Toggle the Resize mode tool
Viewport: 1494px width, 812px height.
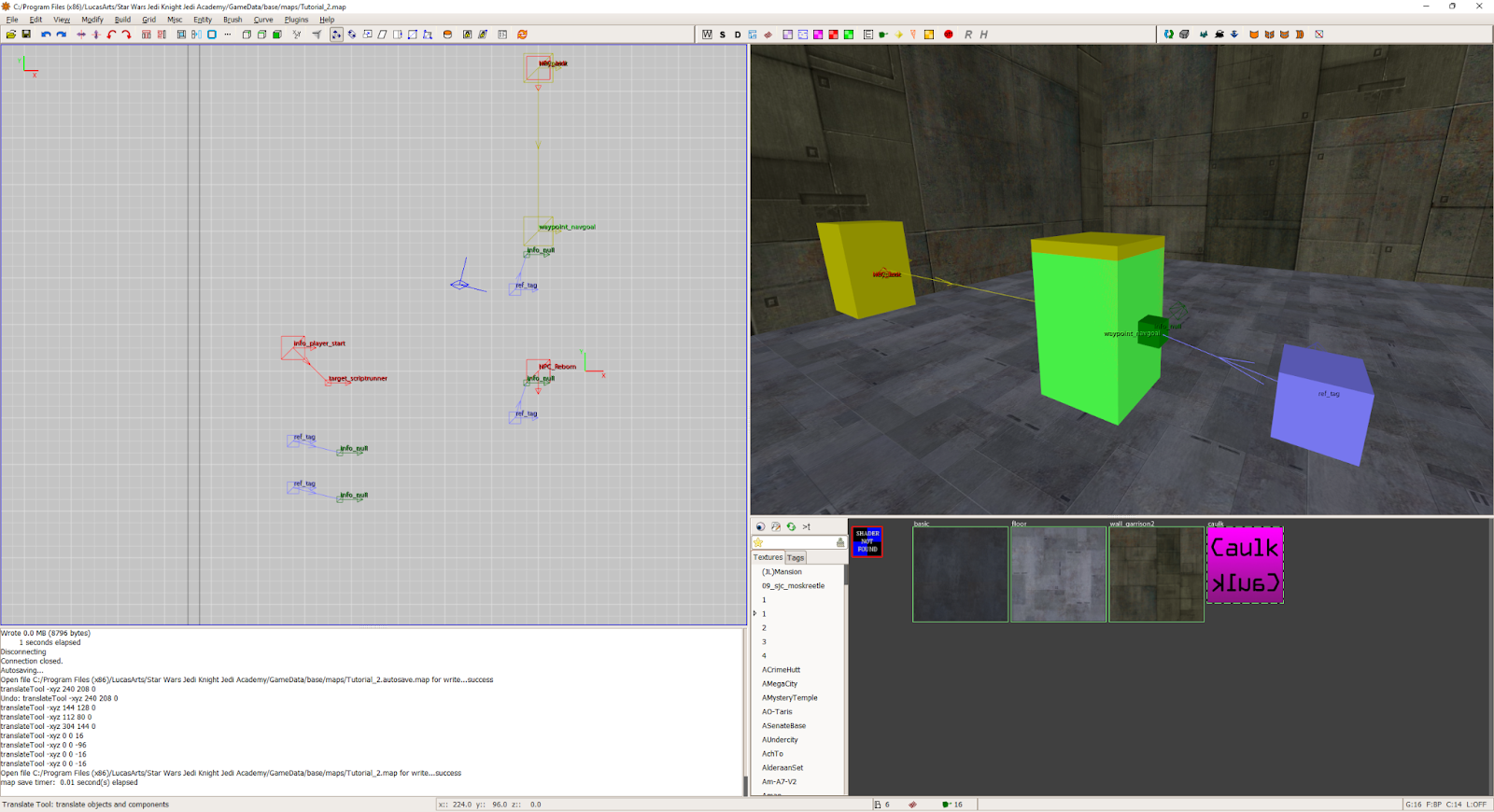(x=397, y=35)
